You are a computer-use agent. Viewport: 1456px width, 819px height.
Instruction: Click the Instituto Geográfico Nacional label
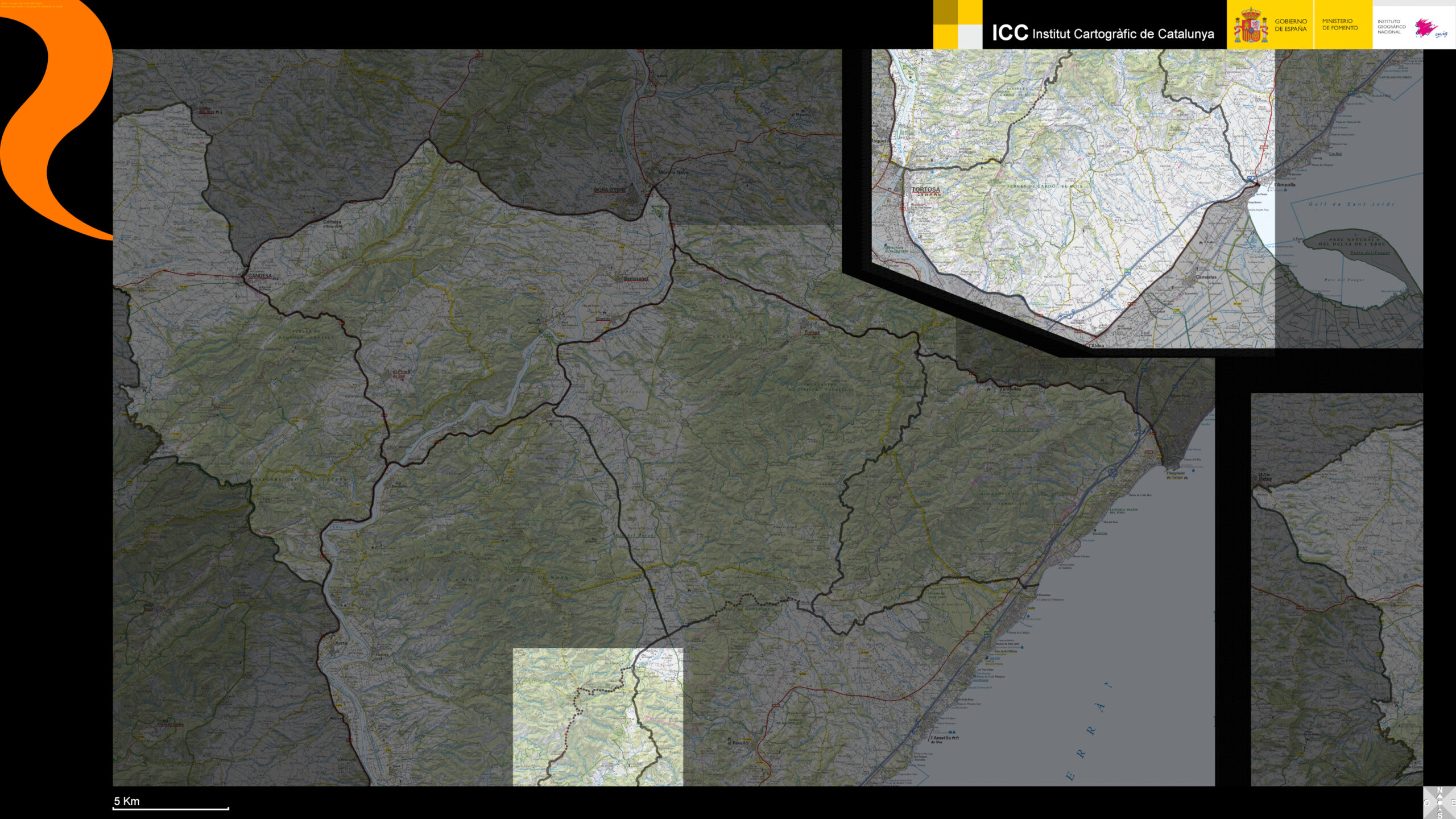[1391, 27]
